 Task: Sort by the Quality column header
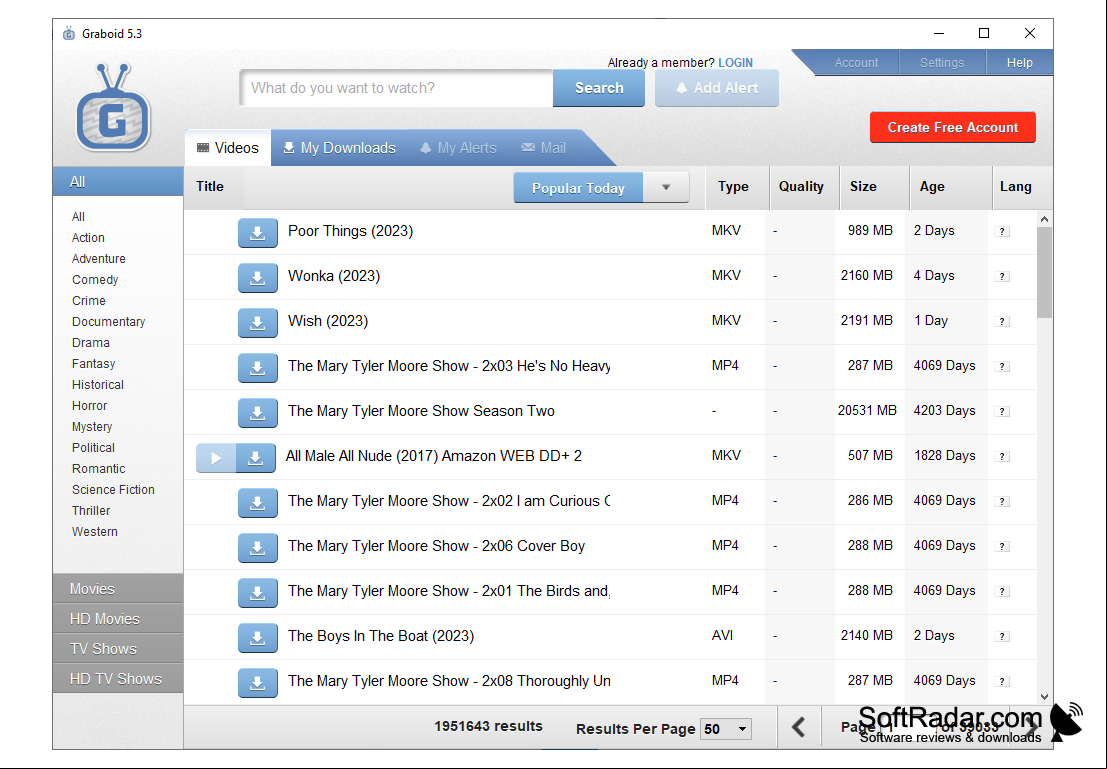tap(804, 187)
